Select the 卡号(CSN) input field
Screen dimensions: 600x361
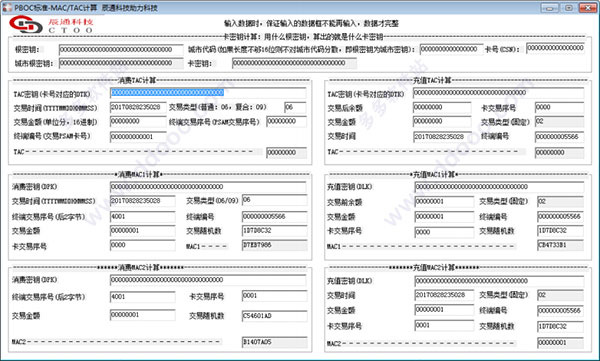555,48
